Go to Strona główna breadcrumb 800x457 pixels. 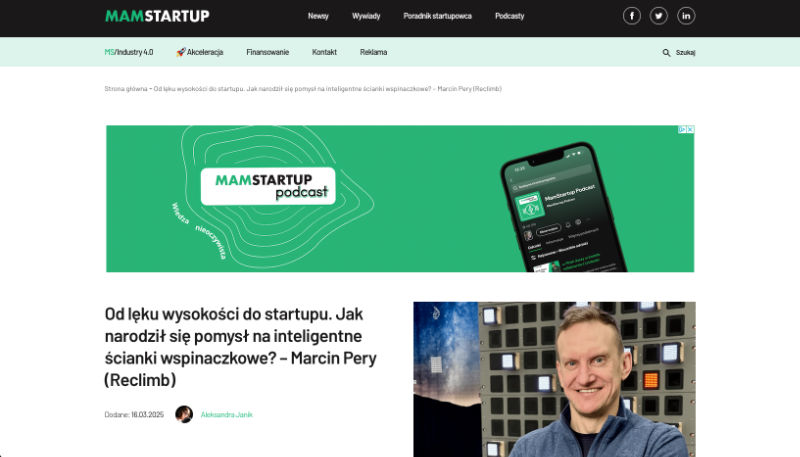tap(126, 89)
